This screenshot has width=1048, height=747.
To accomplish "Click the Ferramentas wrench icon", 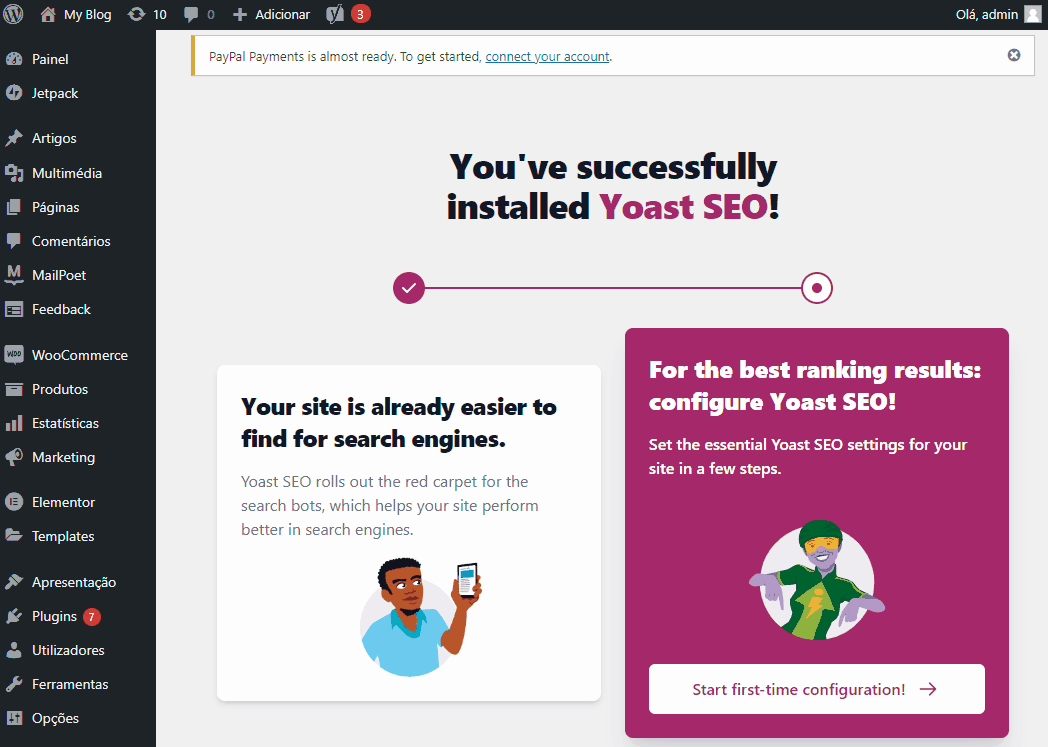I will tap(14, 684).
